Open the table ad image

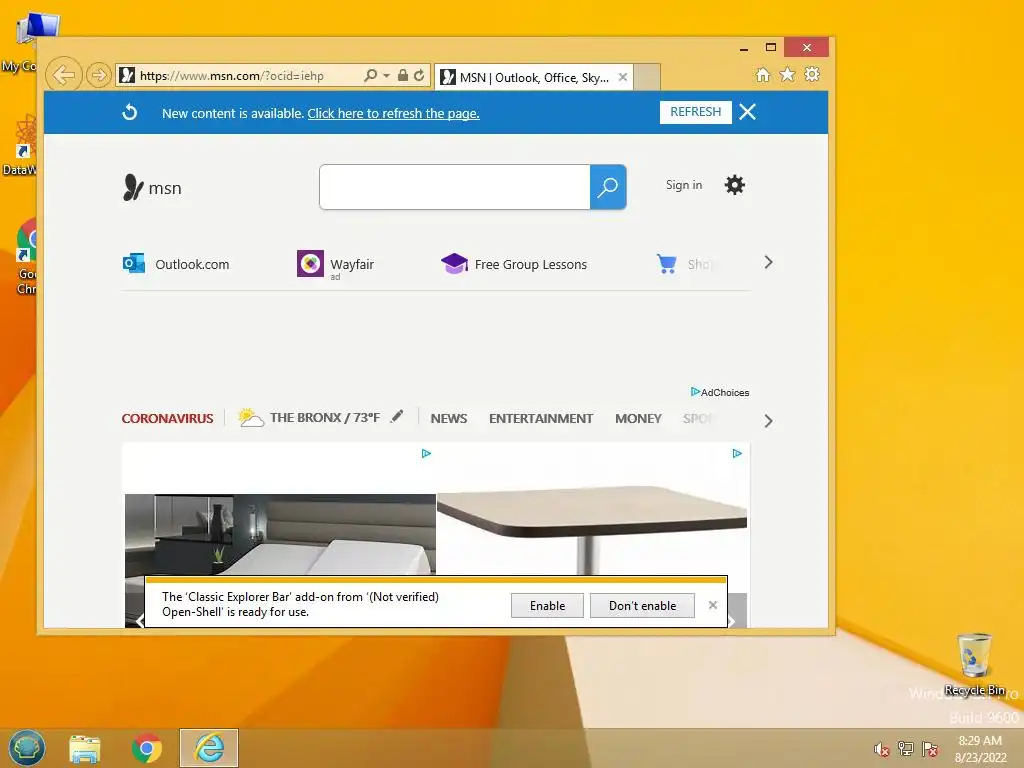tap(592, 530)
